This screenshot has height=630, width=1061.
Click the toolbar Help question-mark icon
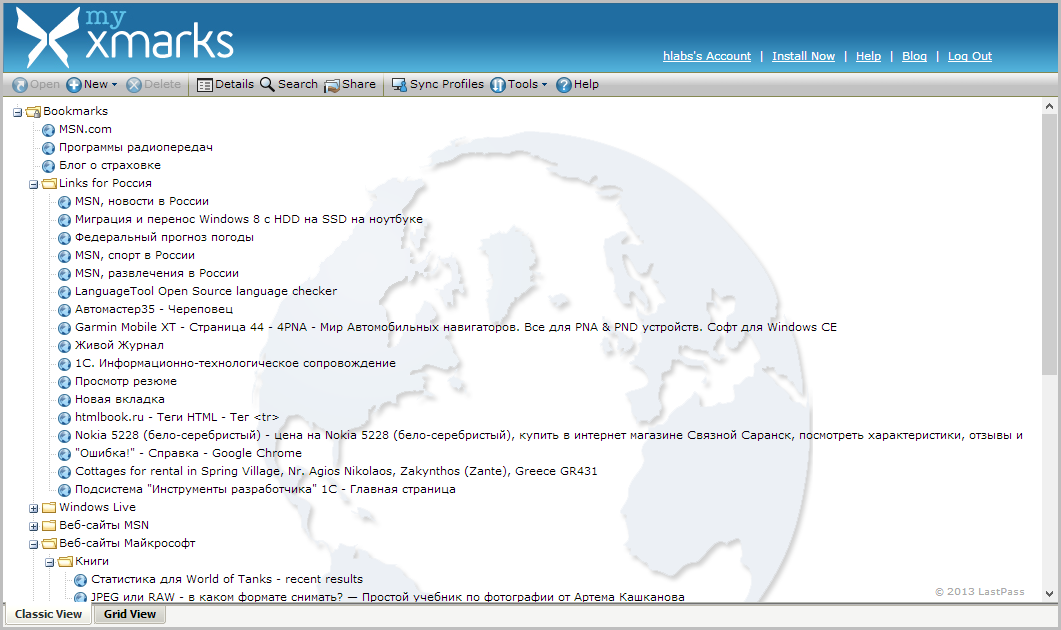[x=564, y=85]
